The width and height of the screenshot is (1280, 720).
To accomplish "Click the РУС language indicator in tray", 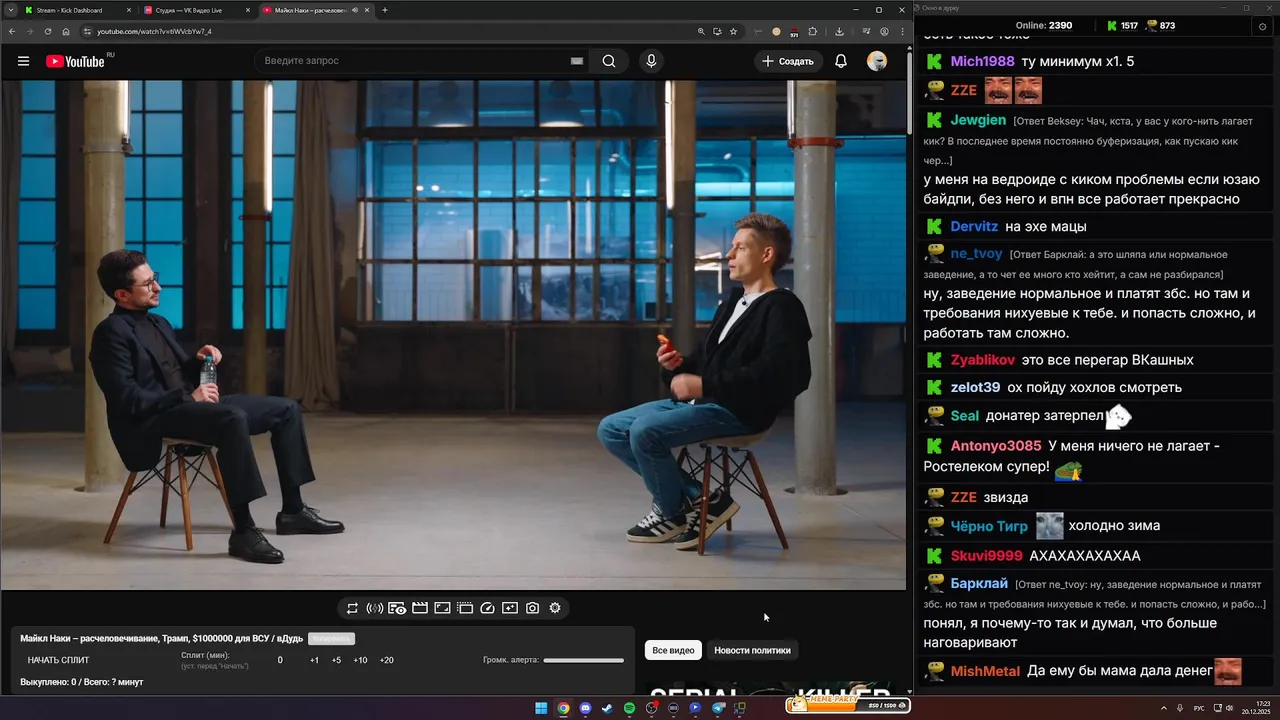I will click(x=1199, y=708).
